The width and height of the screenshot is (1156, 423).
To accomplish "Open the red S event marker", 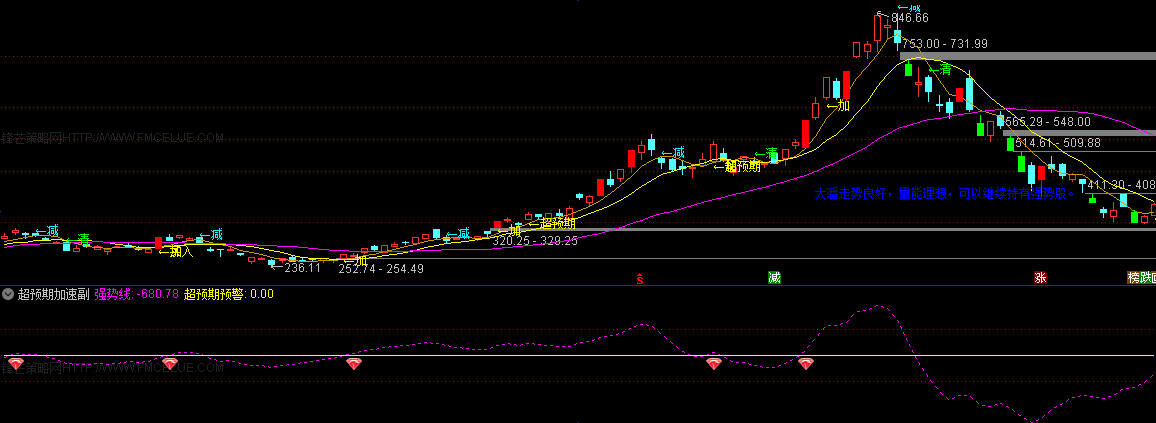I will pyautogui.click(x=640, y=278).
